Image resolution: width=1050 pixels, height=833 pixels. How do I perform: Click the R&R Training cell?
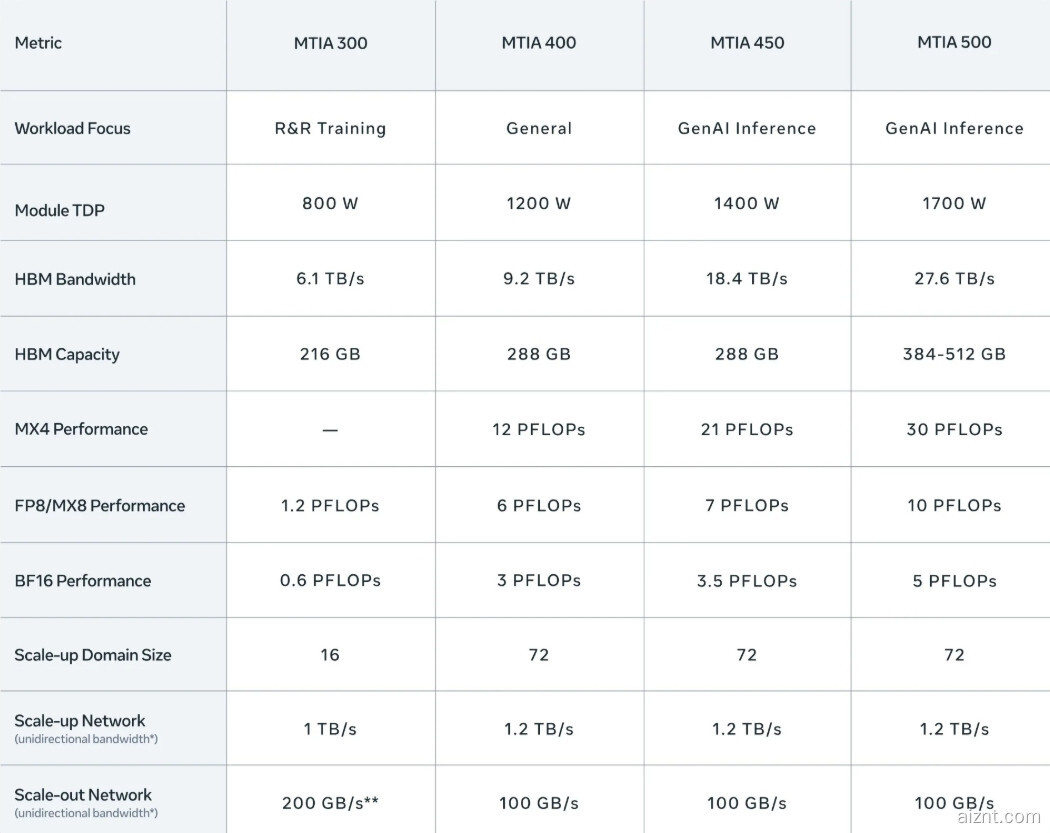pyautogui.click(x=330, y=128)
